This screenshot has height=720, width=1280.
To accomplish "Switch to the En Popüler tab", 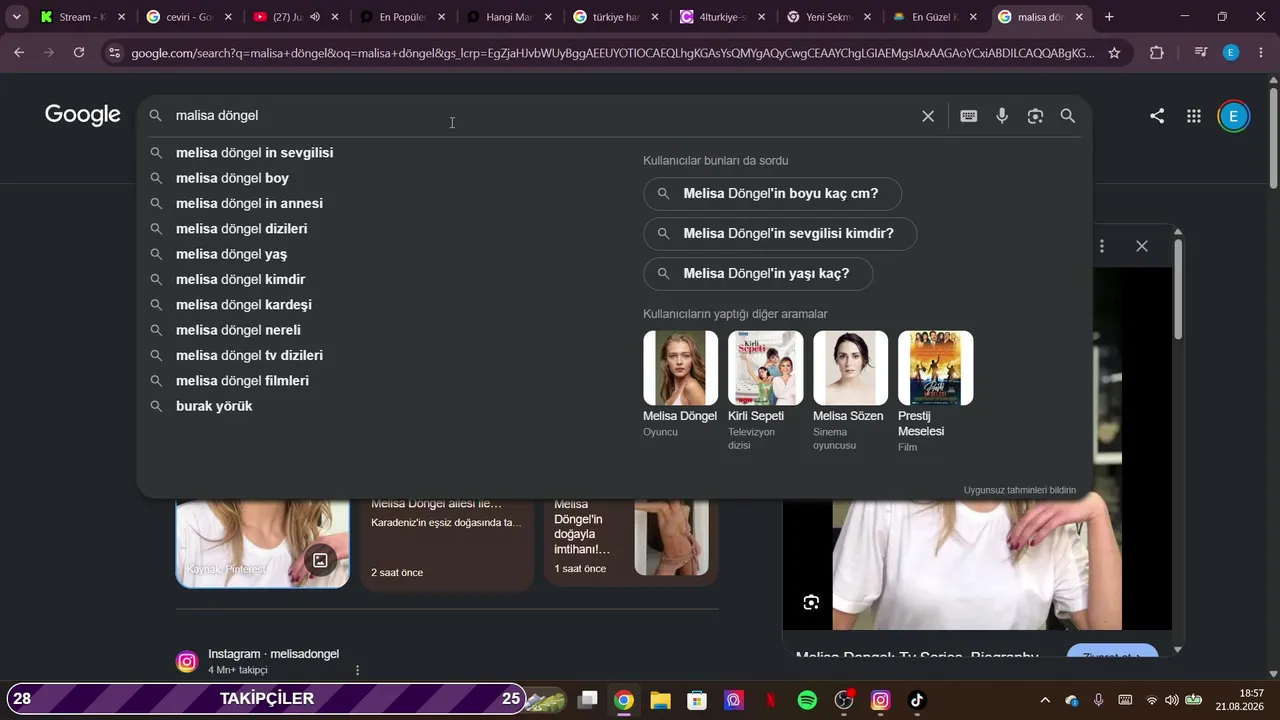I will (x=403, y=17).
